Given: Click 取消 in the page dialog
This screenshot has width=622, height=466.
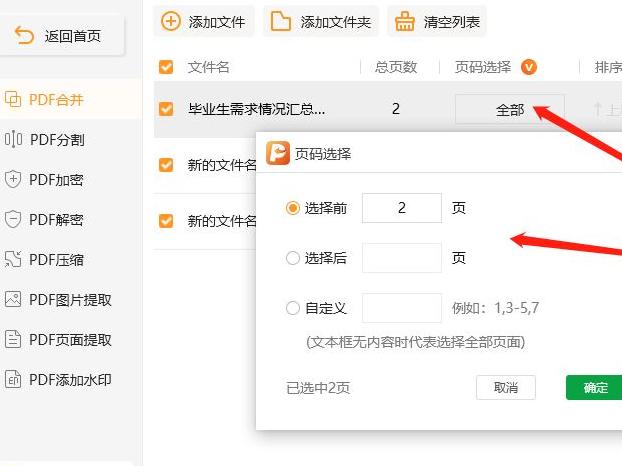Looking at the screenshot, I should click(x=506, y=387).
